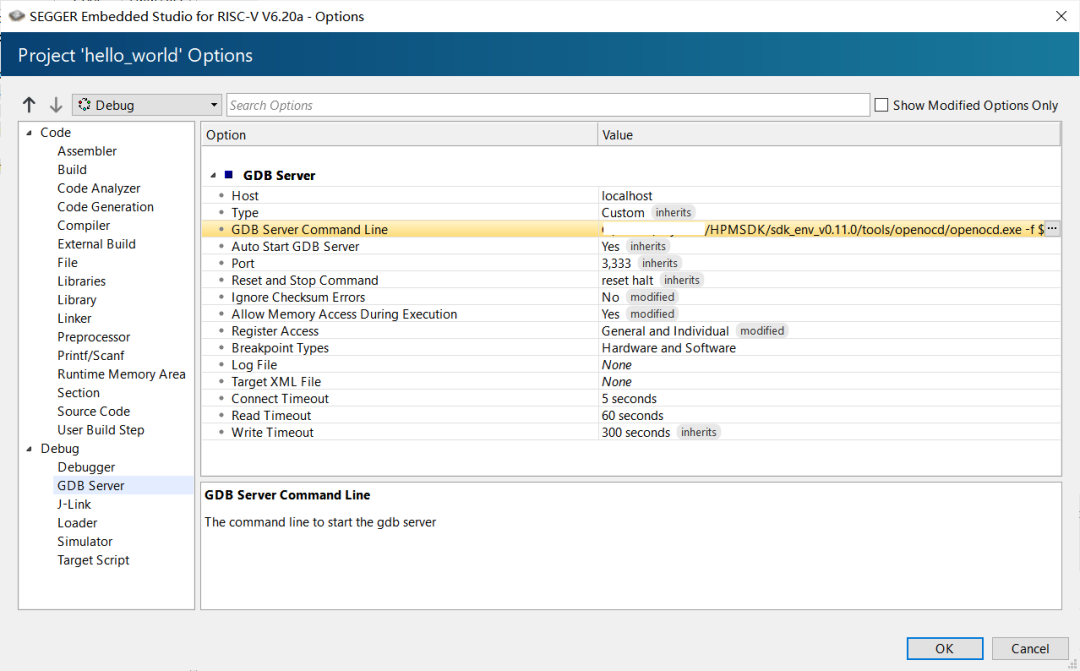Select Code Analyzer in the options tree

98,188
